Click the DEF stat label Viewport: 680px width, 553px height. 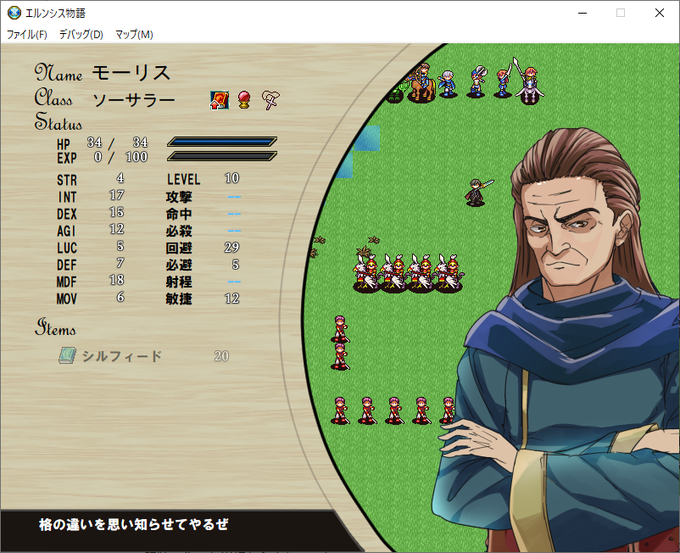(x=66, y=265)
